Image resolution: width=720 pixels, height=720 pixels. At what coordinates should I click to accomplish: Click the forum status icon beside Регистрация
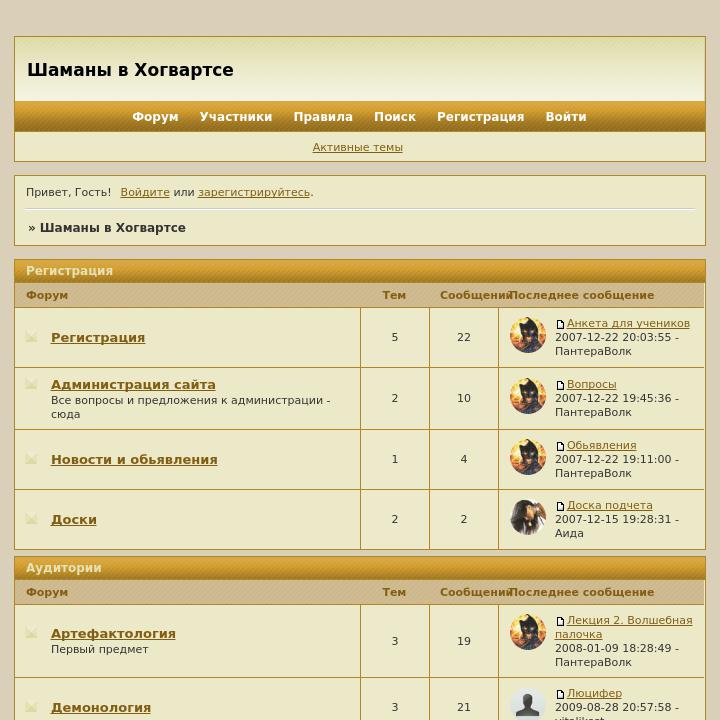click(31, 337)
